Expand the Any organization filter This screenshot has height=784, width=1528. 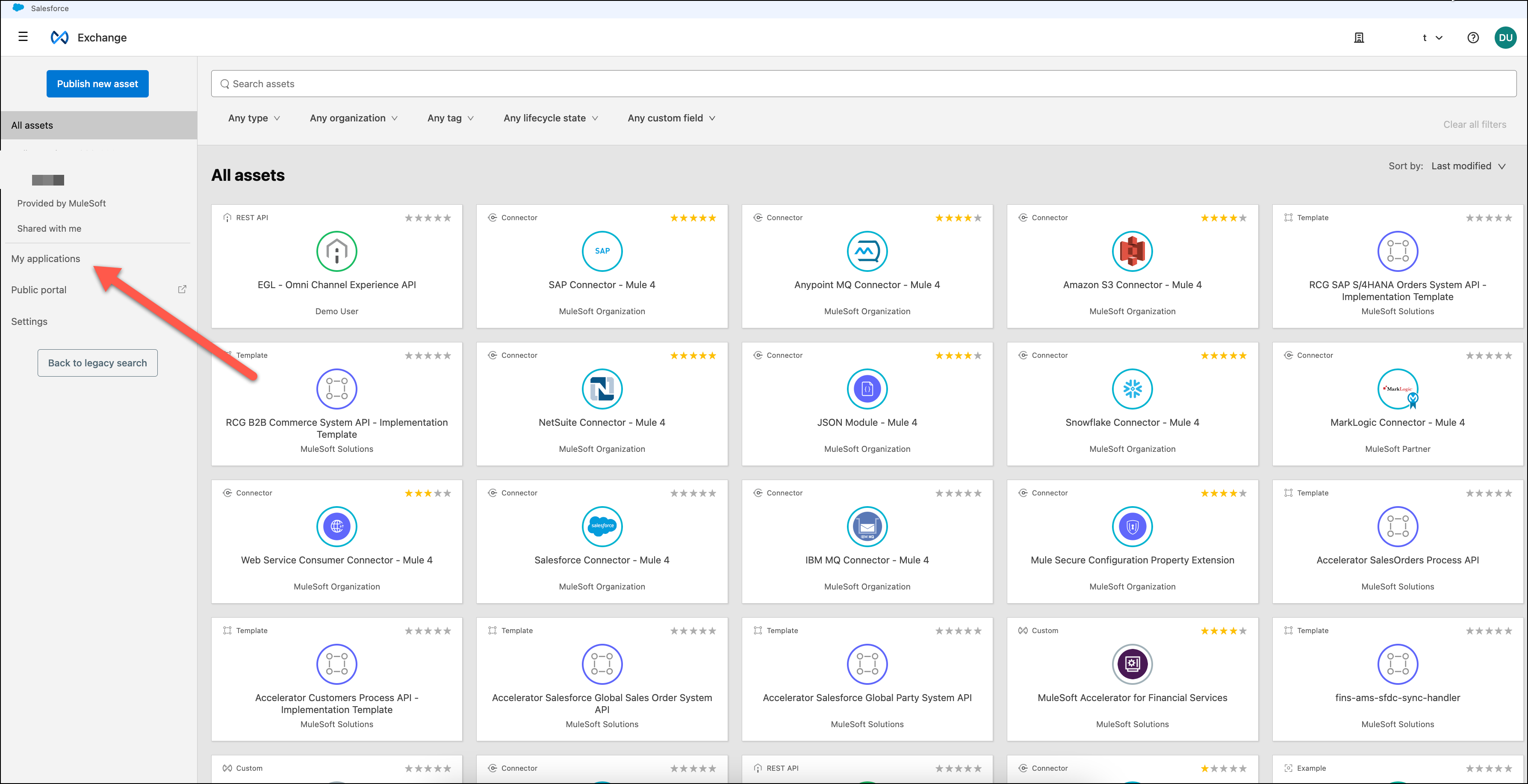(x=354, y=118)
